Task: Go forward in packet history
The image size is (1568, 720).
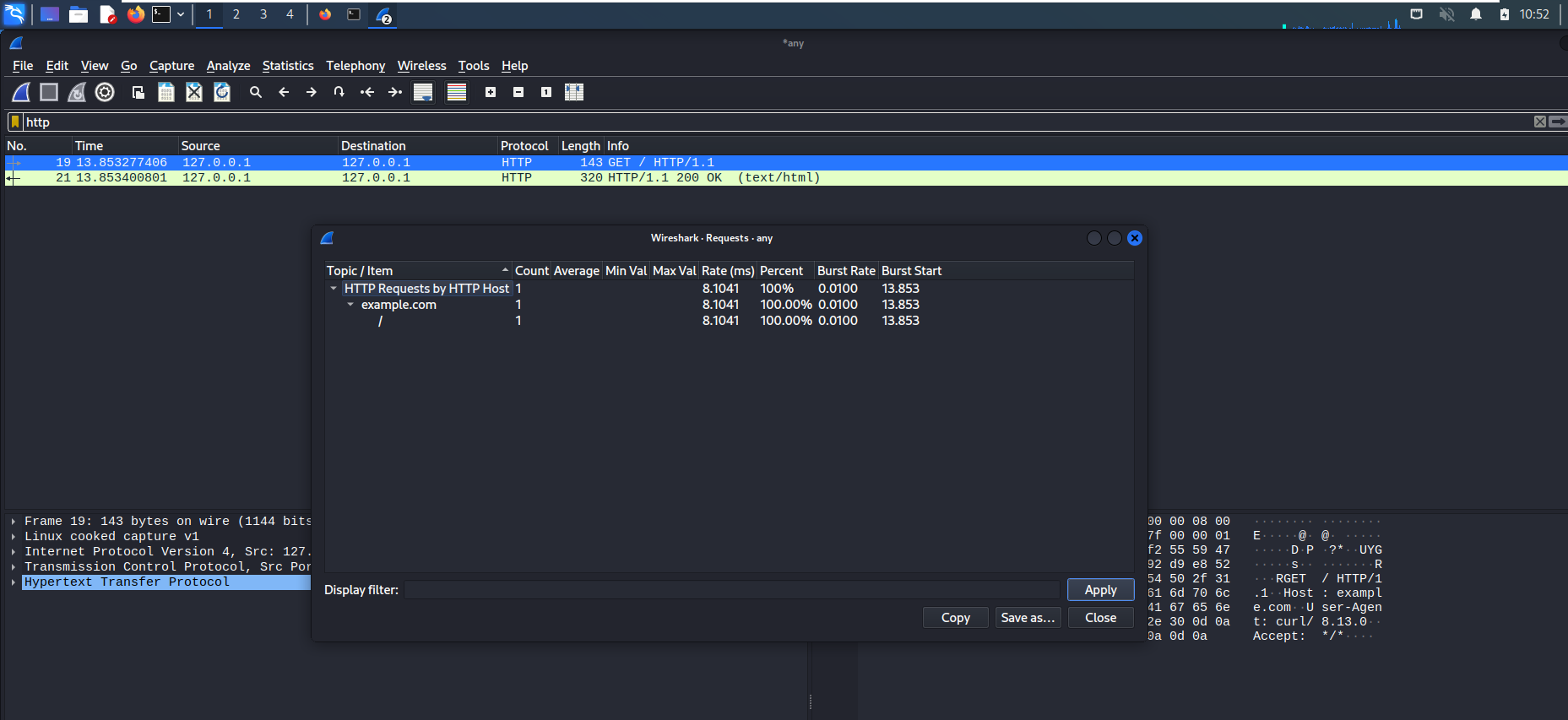Action: pos(312,92)
